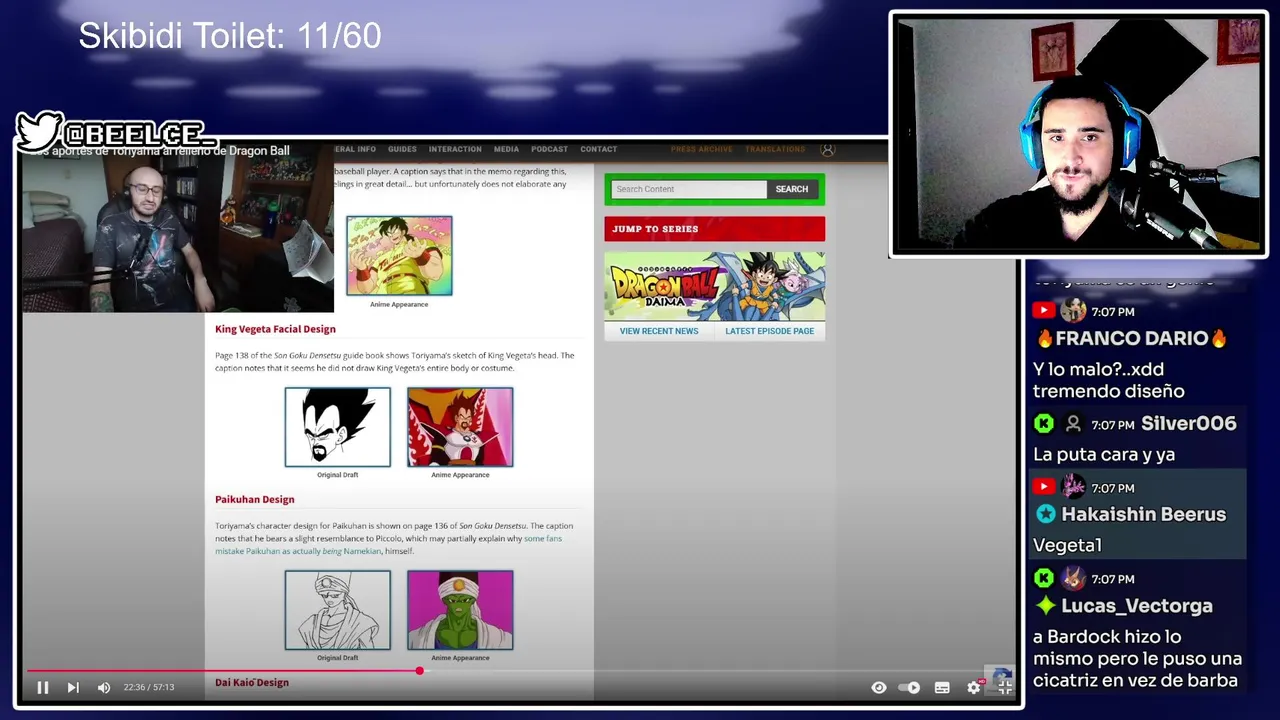Click the Dai Kaio Design heading

pyautogui.click(x=252, y=682)
